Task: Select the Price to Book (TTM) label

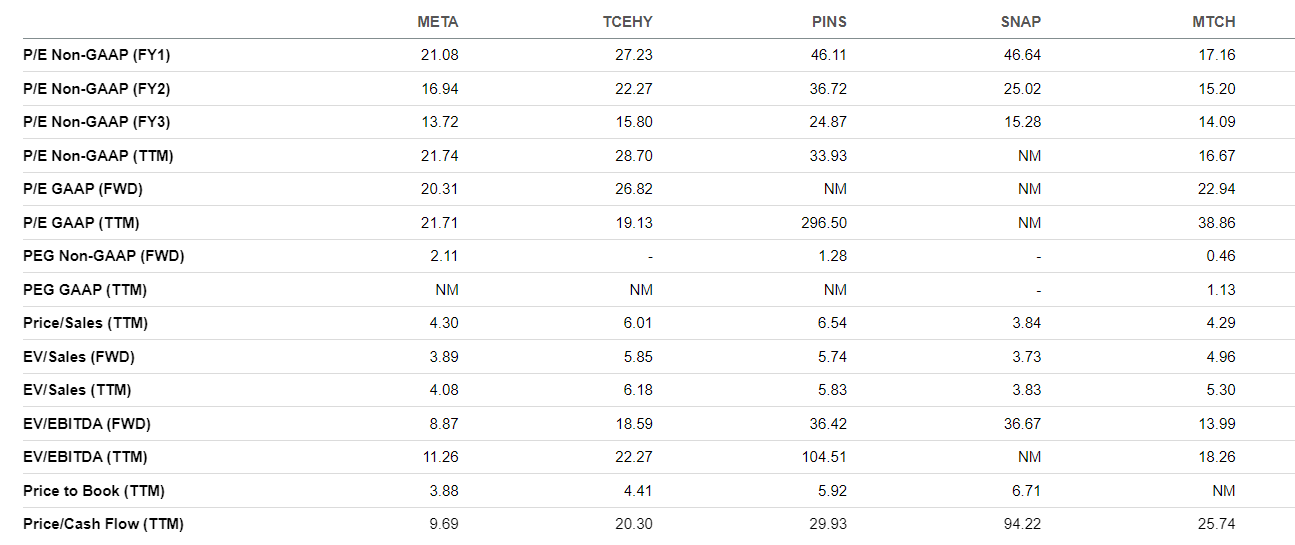Action: [x=93, y=491]
